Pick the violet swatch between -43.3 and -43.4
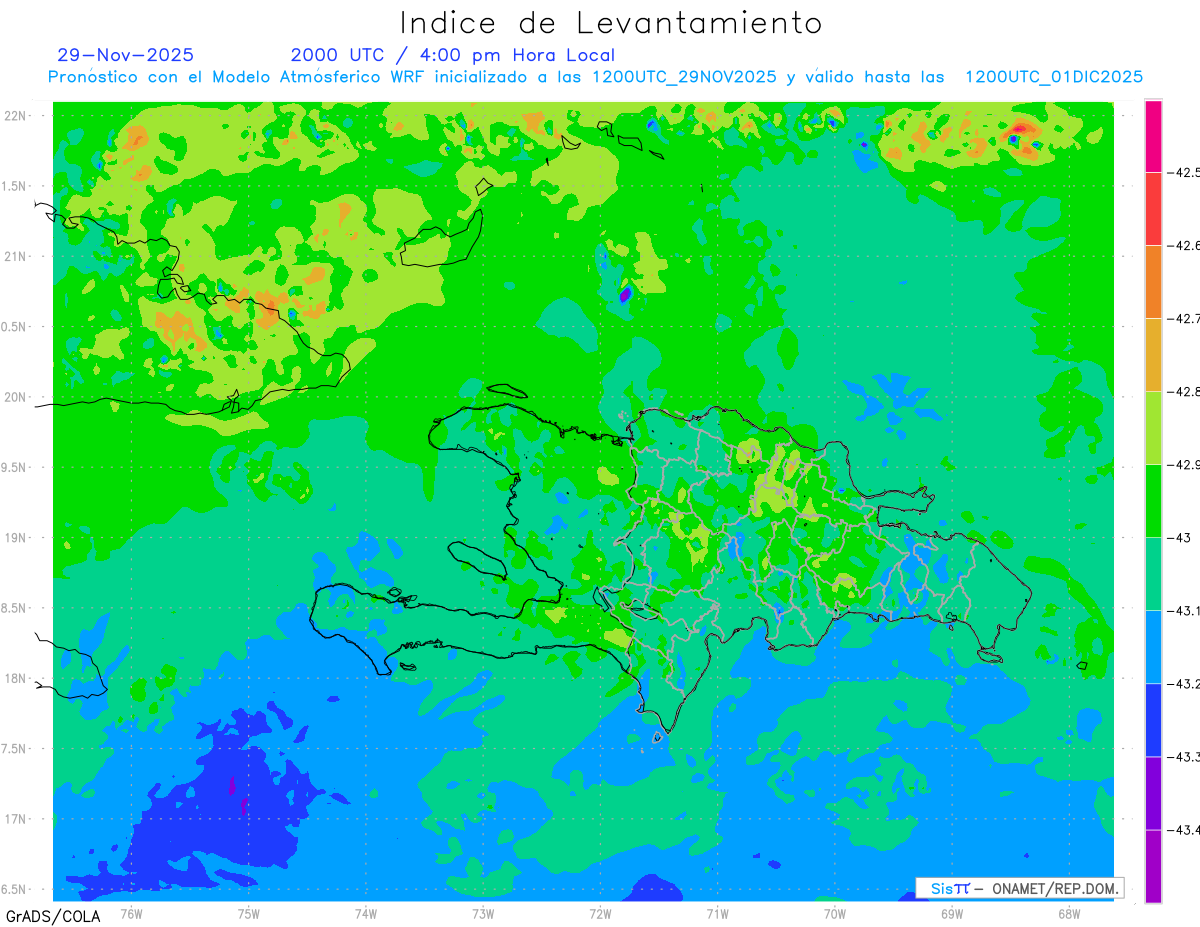The image size is (1200, 927). 1153,793
